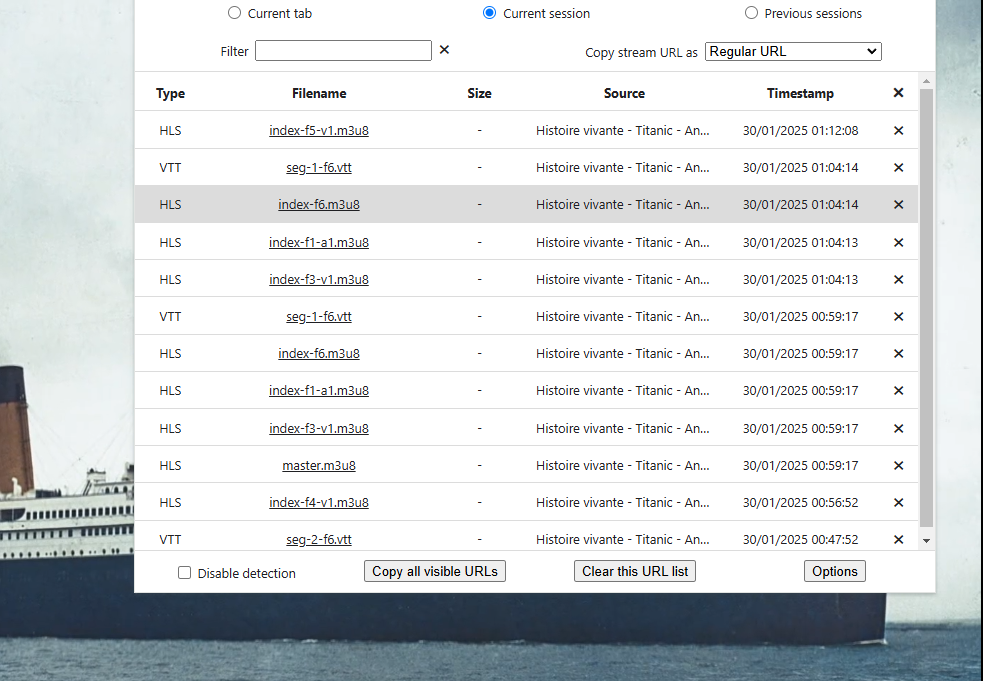Image resolution: width=983 pixels, height=681 pixels.
Task: Delete the index-f3-v1.m3u8 row at 00:59:17
Action: (x=898, y=428)
